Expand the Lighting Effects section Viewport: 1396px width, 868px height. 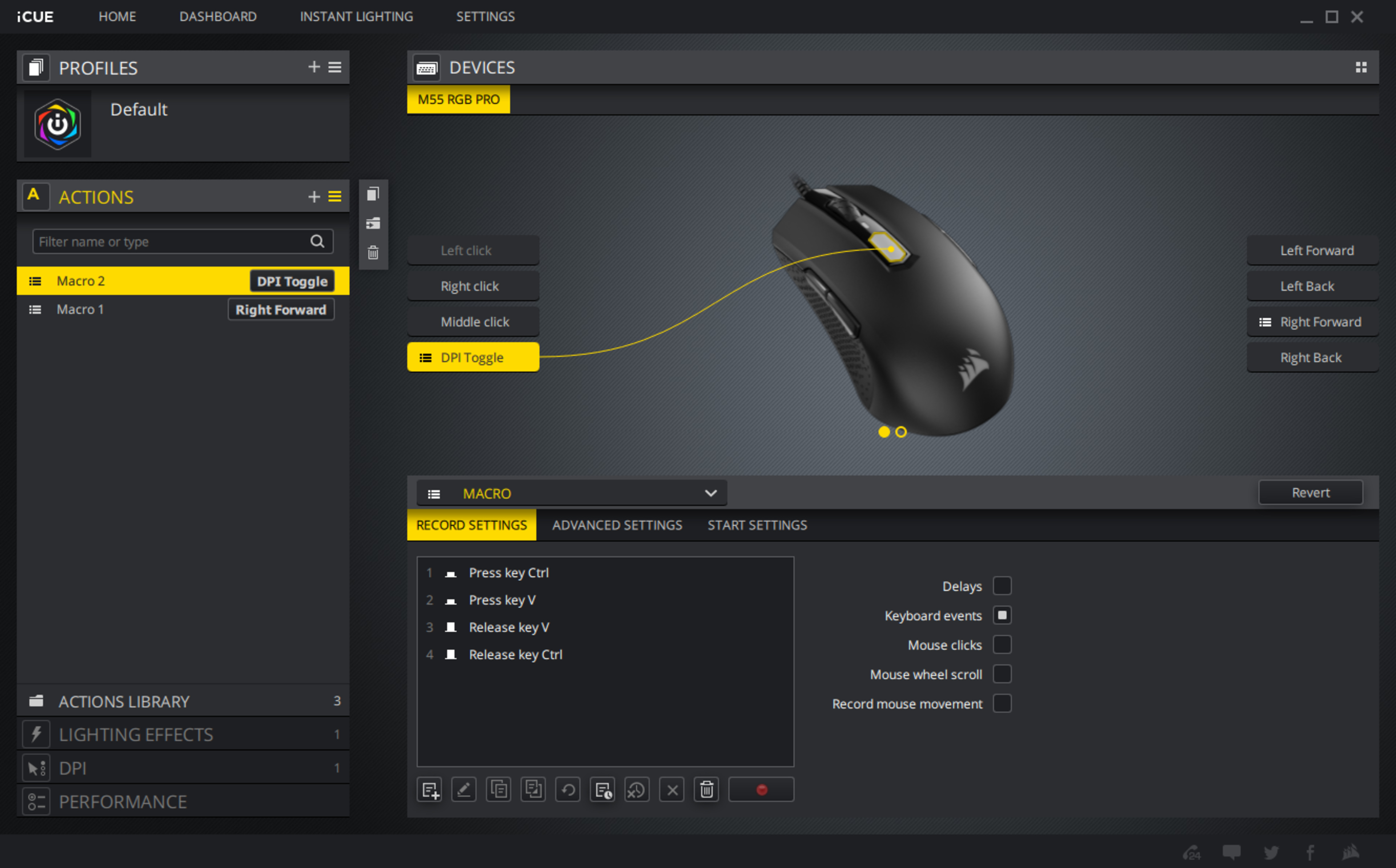(183, 734)
